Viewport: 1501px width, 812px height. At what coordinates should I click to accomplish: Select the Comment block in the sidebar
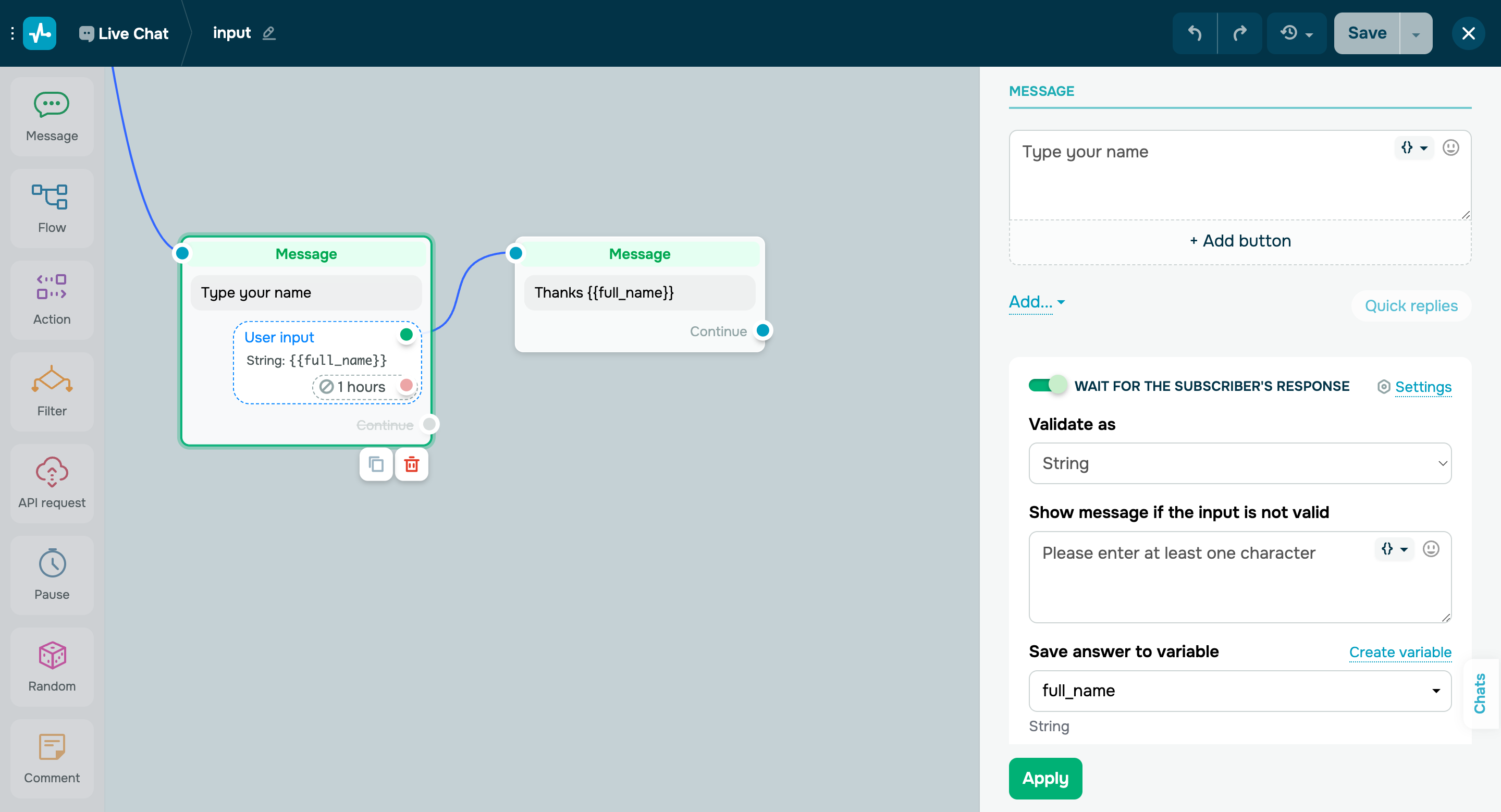tap(51, 759)
